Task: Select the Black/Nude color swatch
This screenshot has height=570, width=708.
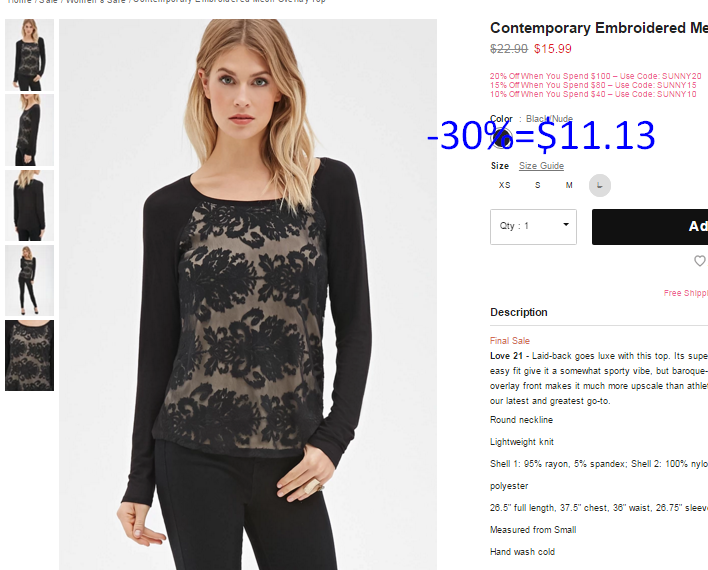Action: point(502,138)
